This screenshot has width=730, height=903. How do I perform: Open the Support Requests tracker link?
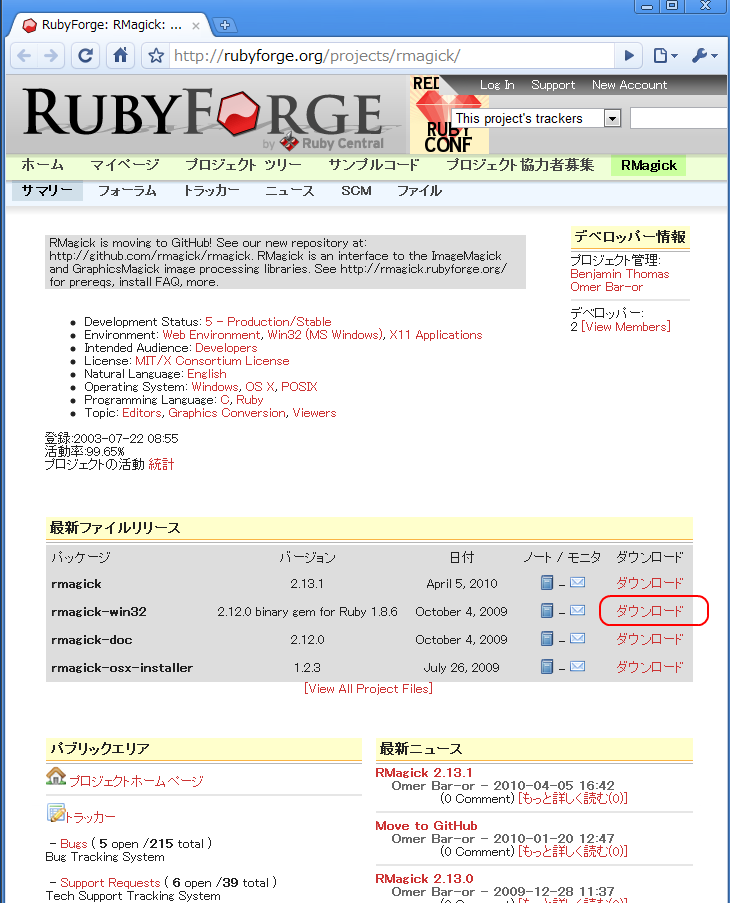[110, 883]
